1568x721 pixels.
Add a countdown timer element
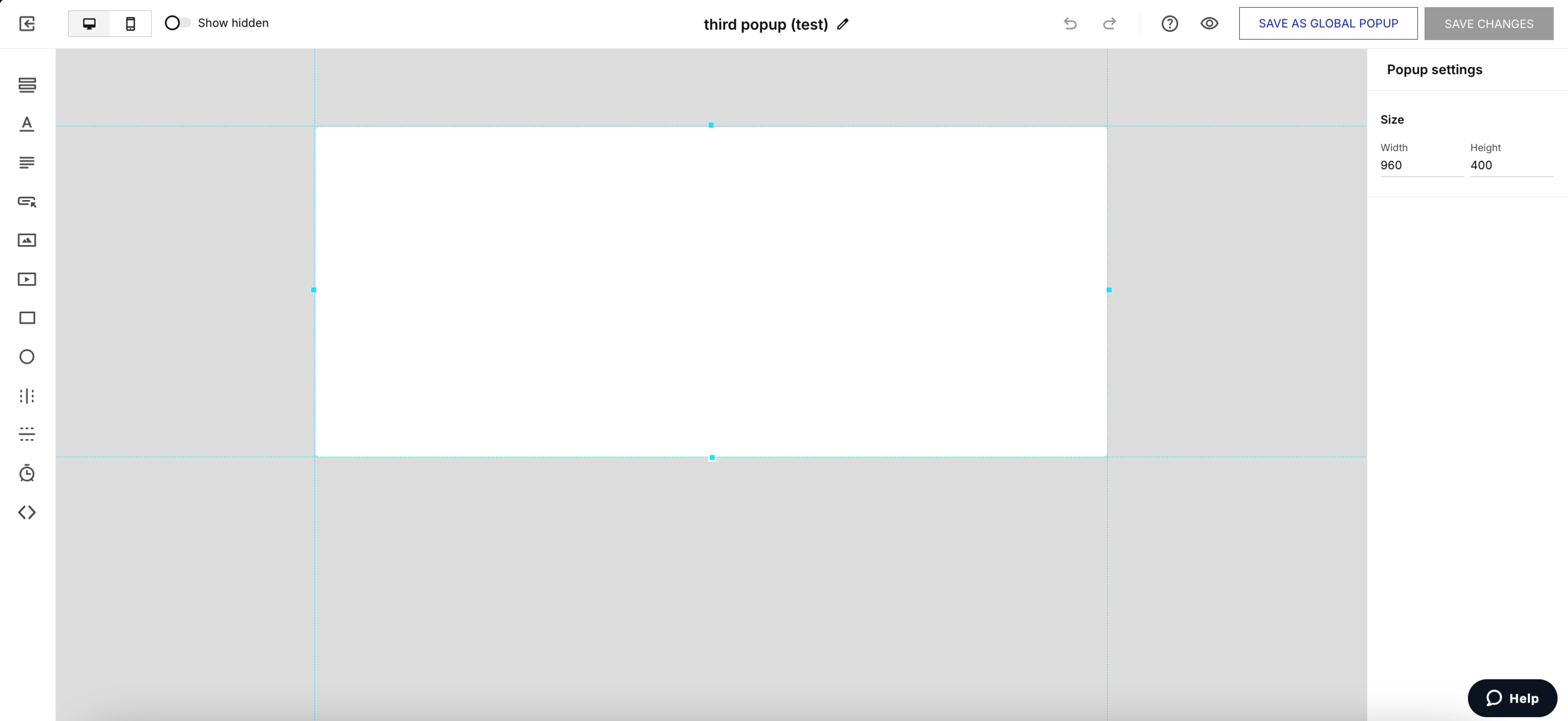[27, 473]
